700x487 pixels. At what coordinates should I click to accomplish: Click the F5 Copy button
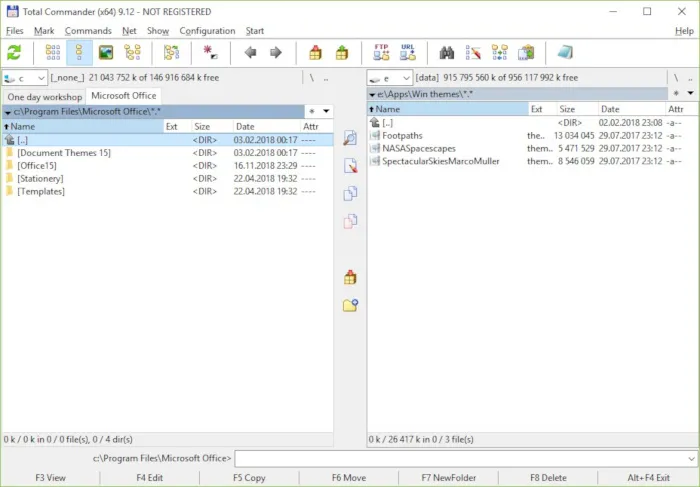pos(249,478)
